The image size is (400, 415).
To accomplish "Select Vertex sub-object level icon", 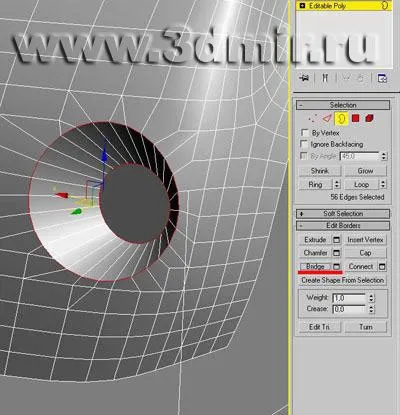I will click(312, 118).
